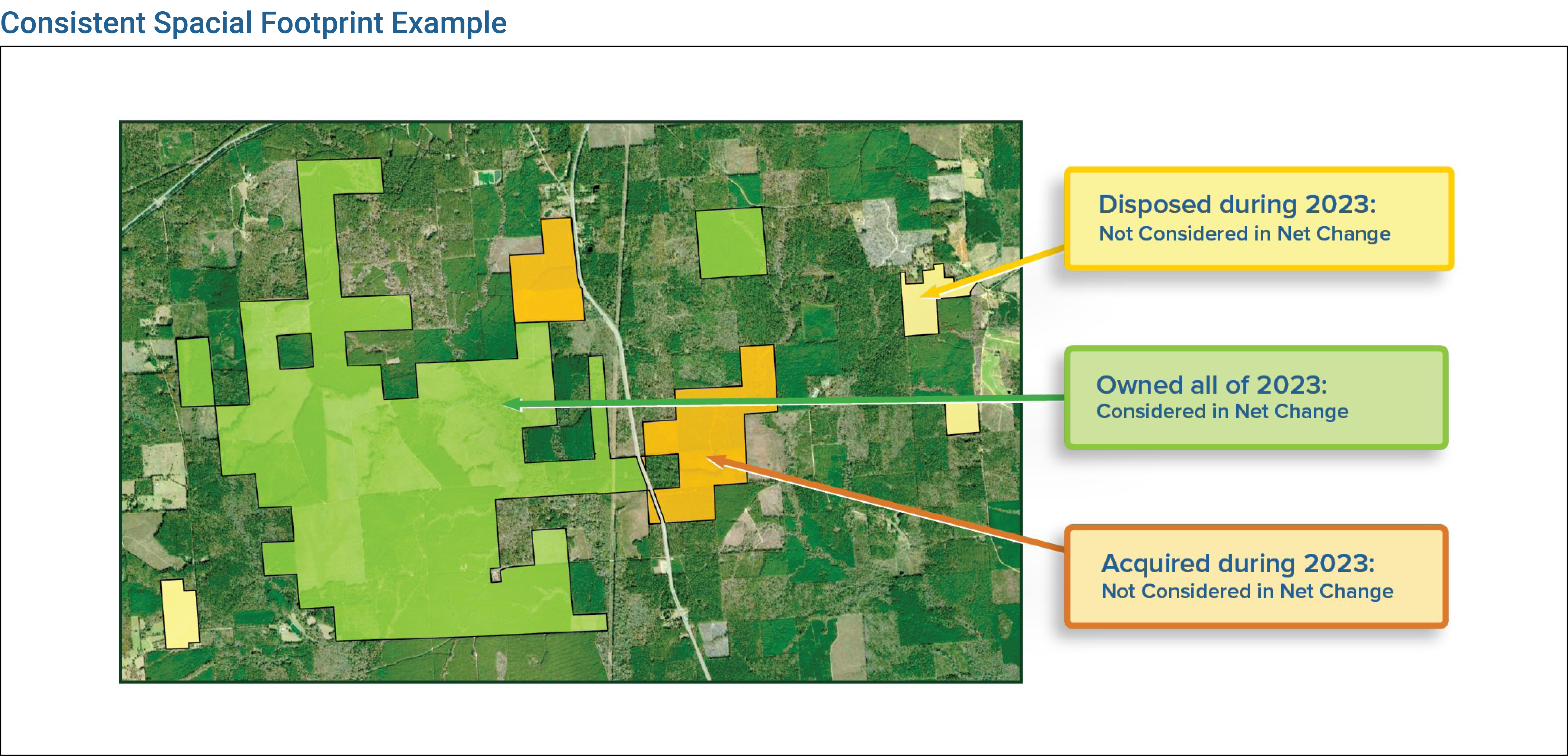Viewport: 1568px width, 756px height.
Task: Click the 'Consistent Spacial Footprint Example' heading
Action: coord(253,23)
